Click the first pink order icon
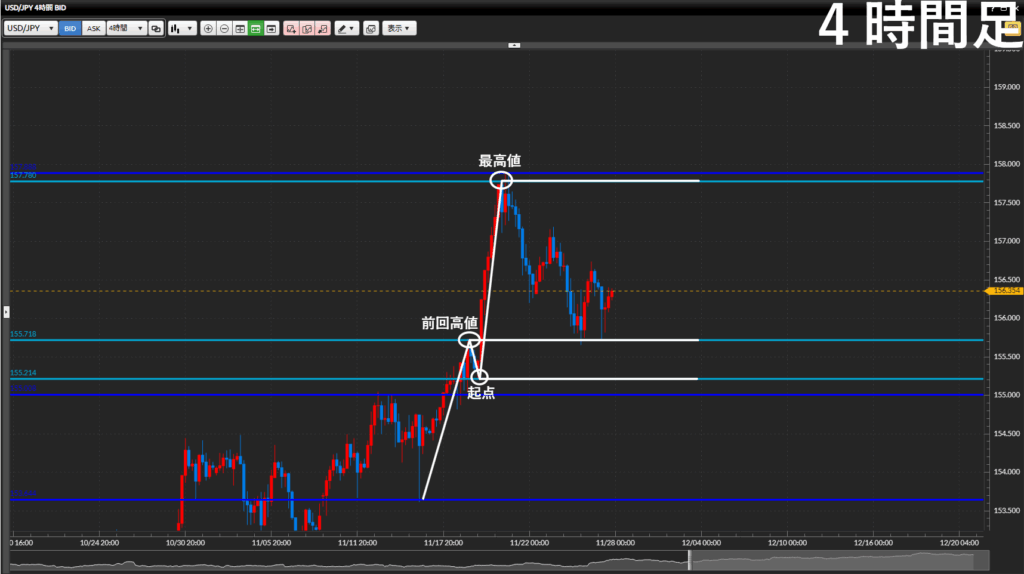The image size is (1024, 574). click(291, 28)
